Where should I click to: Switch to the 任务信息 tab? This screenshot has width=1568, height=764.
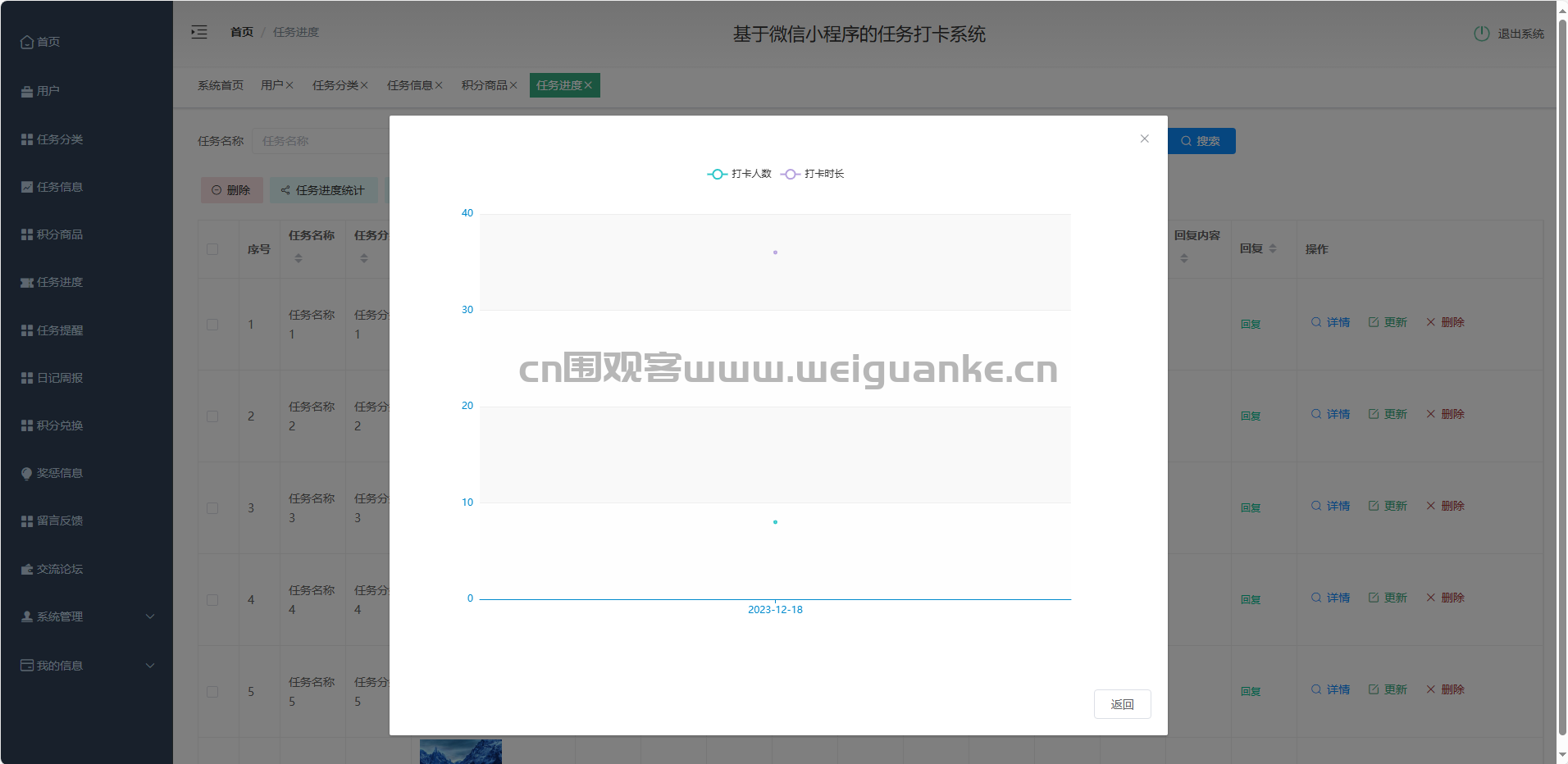(x=409, y=85)
